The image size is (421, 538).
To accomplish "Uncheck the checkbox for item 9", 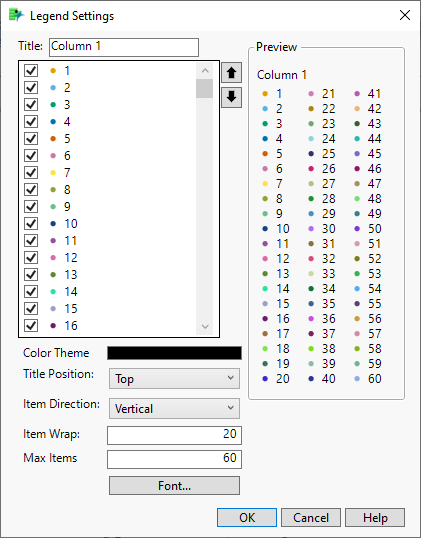I will [x=31, y=207].
